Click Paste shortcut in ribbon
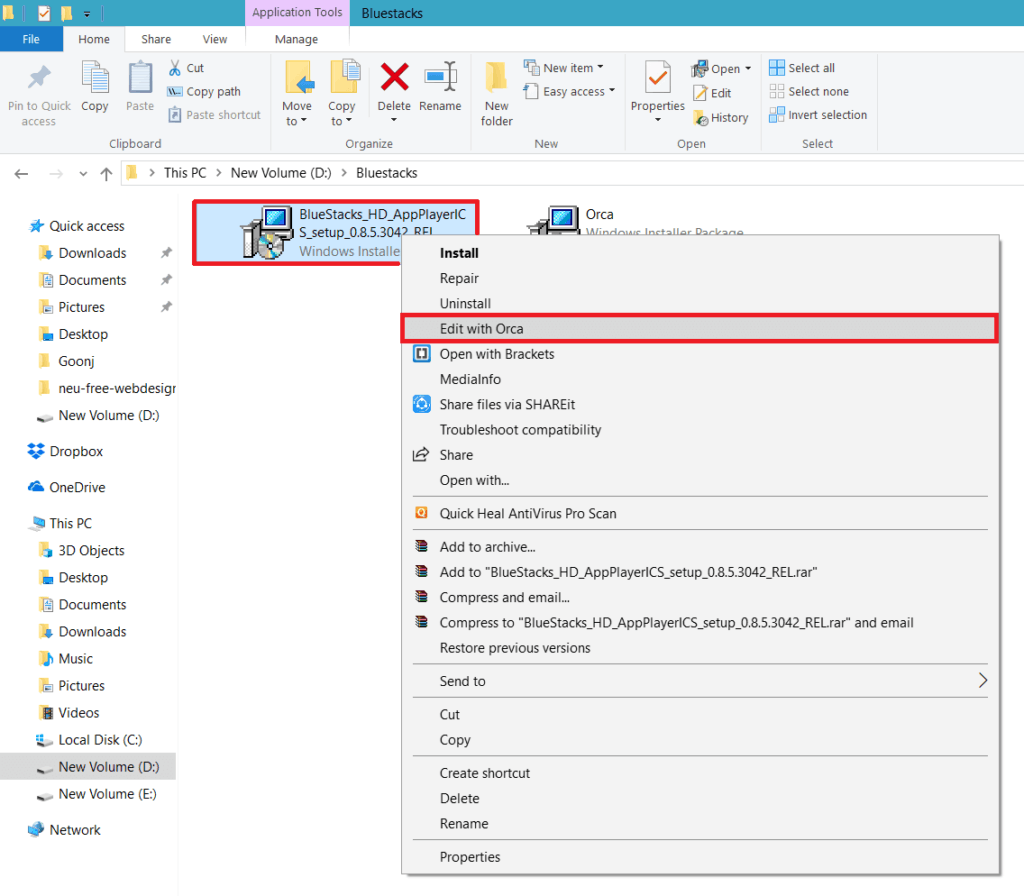 tap(214, 115)
